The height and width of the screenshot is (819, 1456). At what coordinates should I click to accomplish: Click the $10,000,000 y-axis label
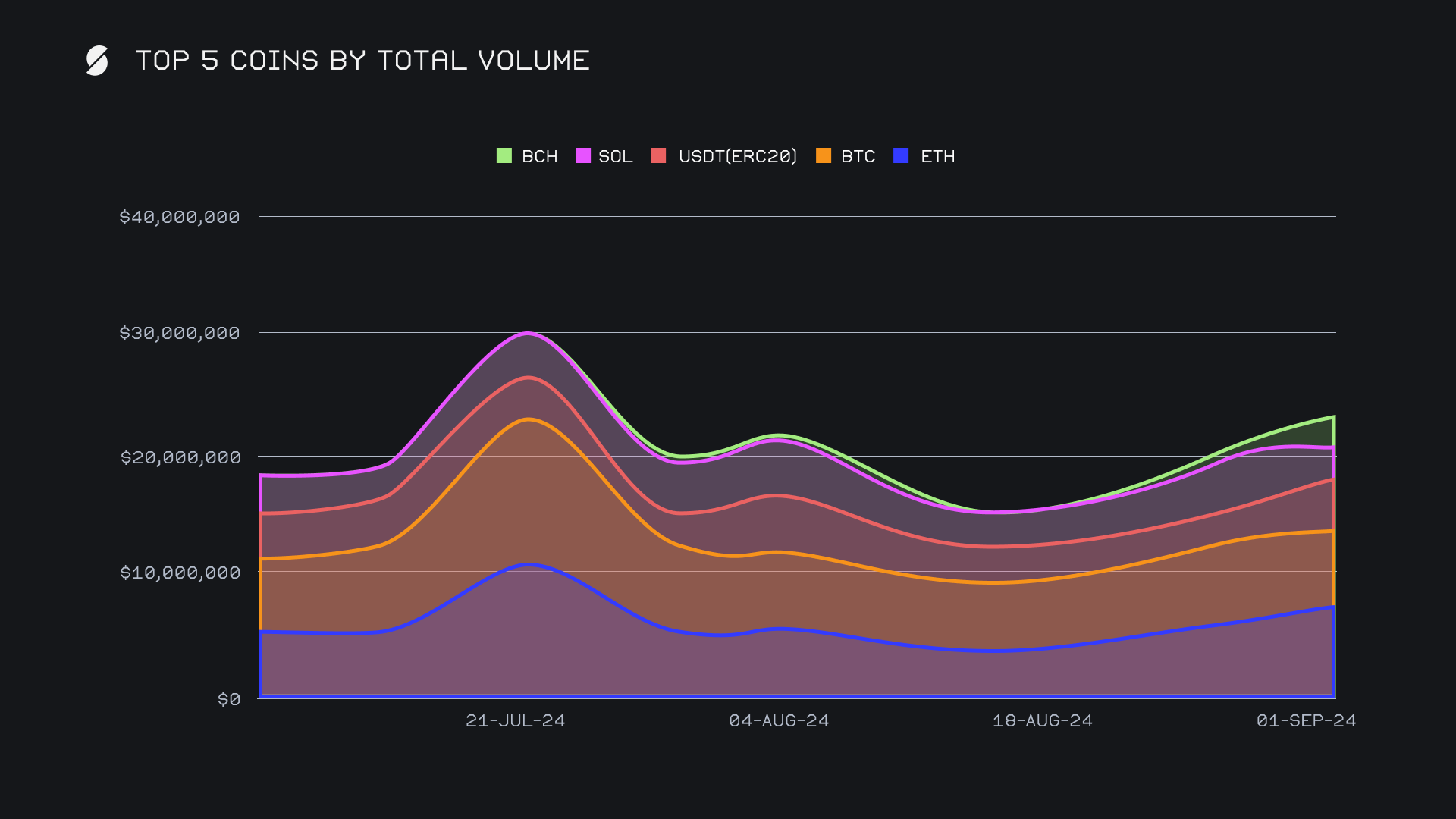point(180,573)
